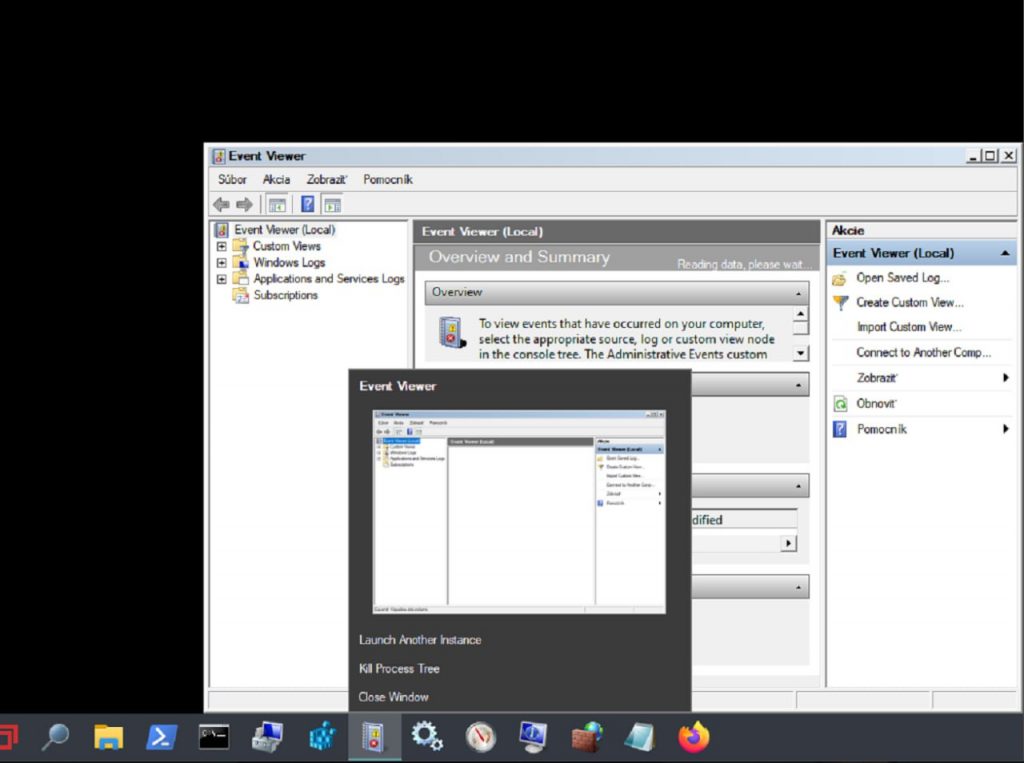Collapse the Overview section
Screen dimensions: 1024x763
click(x=798, y=293)
